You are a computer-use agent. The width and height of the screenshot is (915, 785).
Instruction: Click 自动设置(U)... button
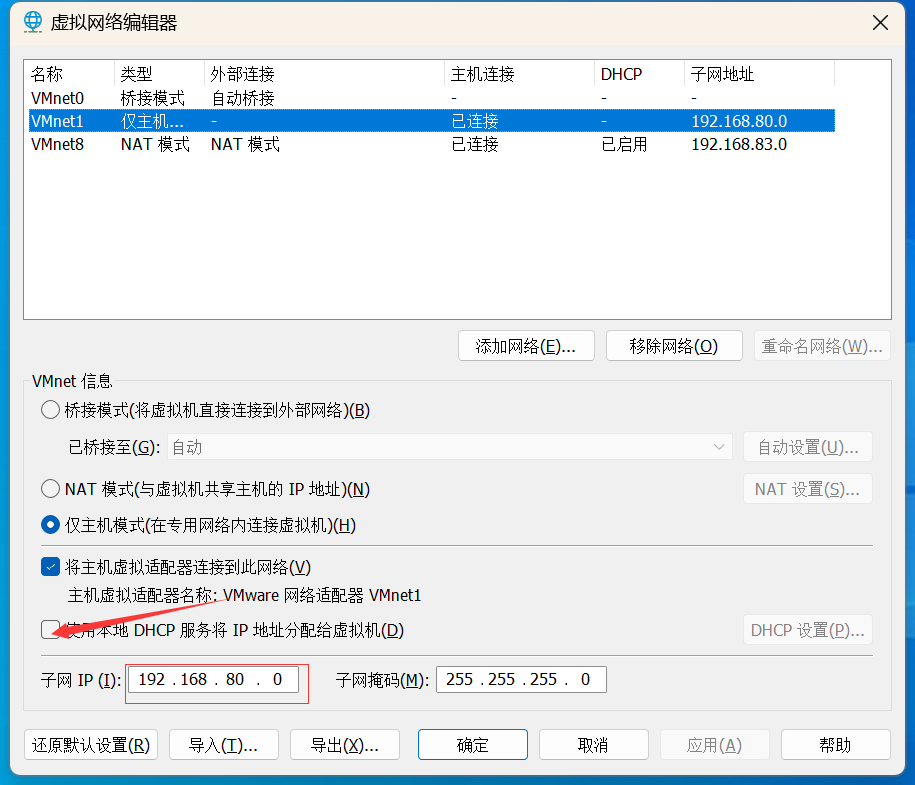click(x=808, y=447)
